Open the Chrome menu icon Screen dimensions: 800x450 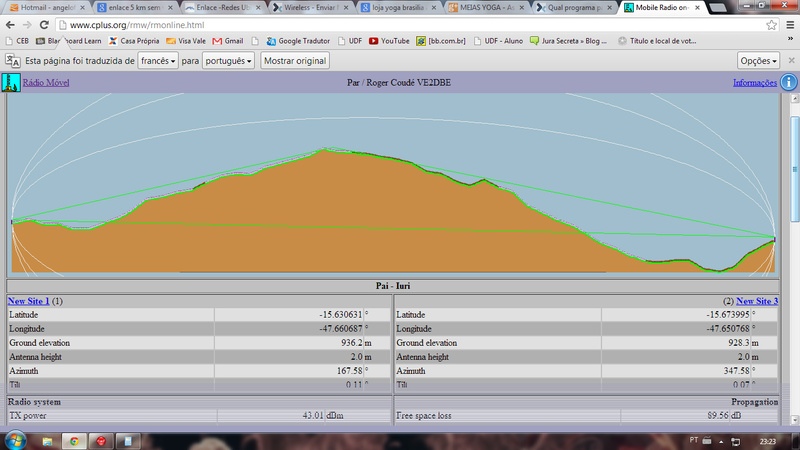[x=790, y=24]
